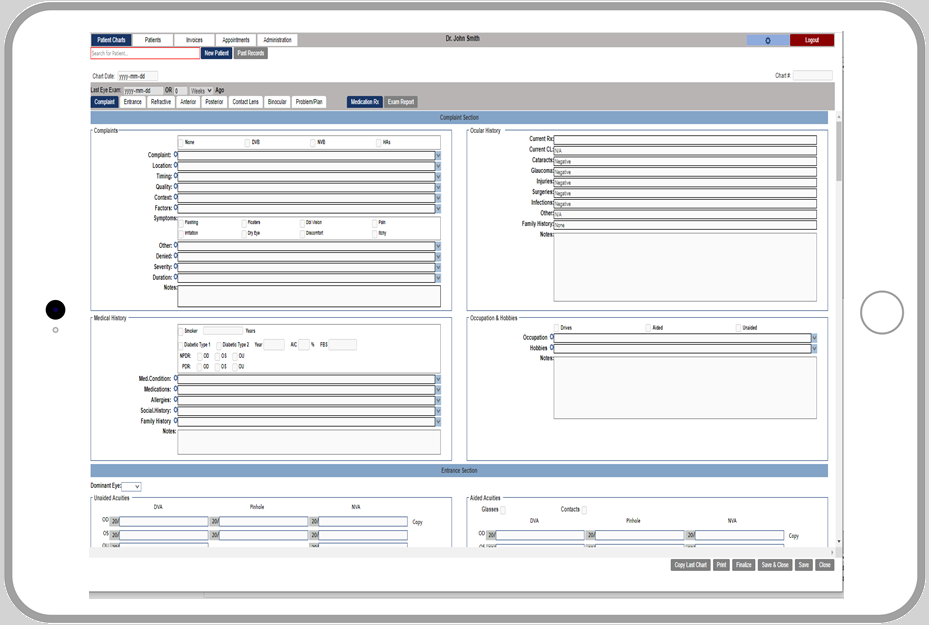
Task: Click the blue circle icon next to Occupation
Action: click(x=551, y=338)
